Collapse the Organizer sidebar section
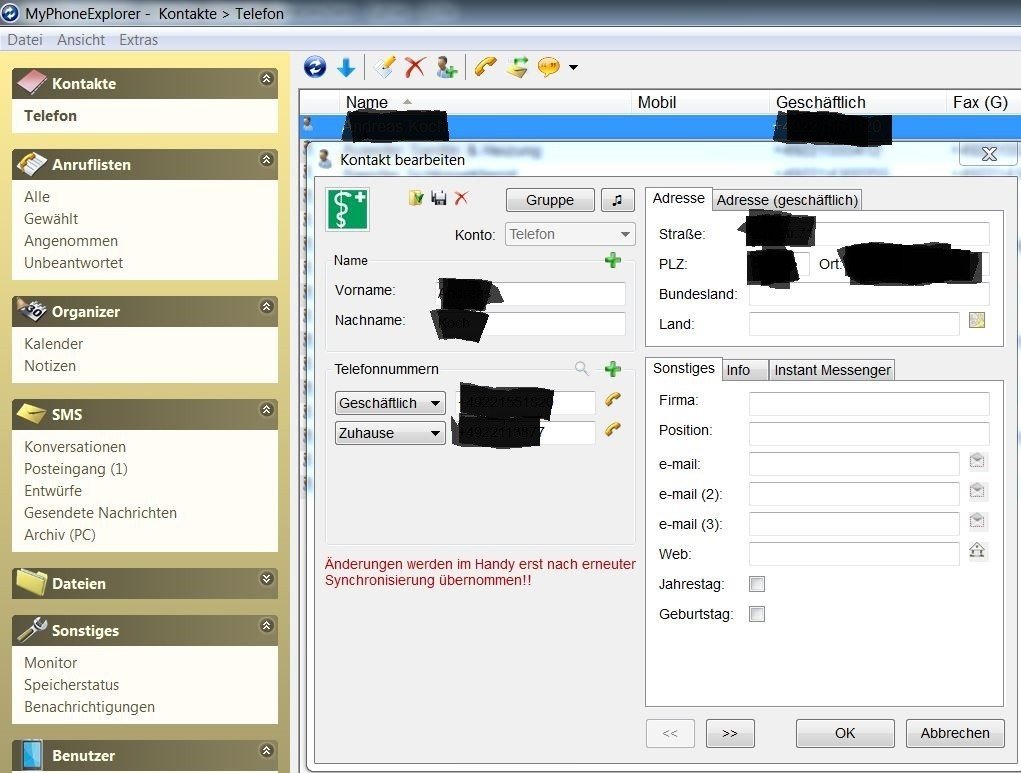Image resolution: width=1021 pixels, height=773 pixels. [266, 307]
